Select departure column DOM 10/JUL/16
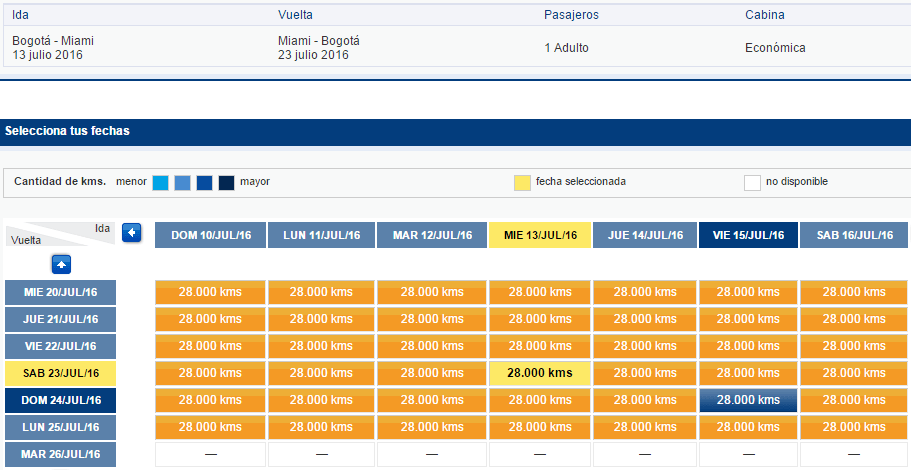The image size is (911, 470). click(x=210, y=235)
